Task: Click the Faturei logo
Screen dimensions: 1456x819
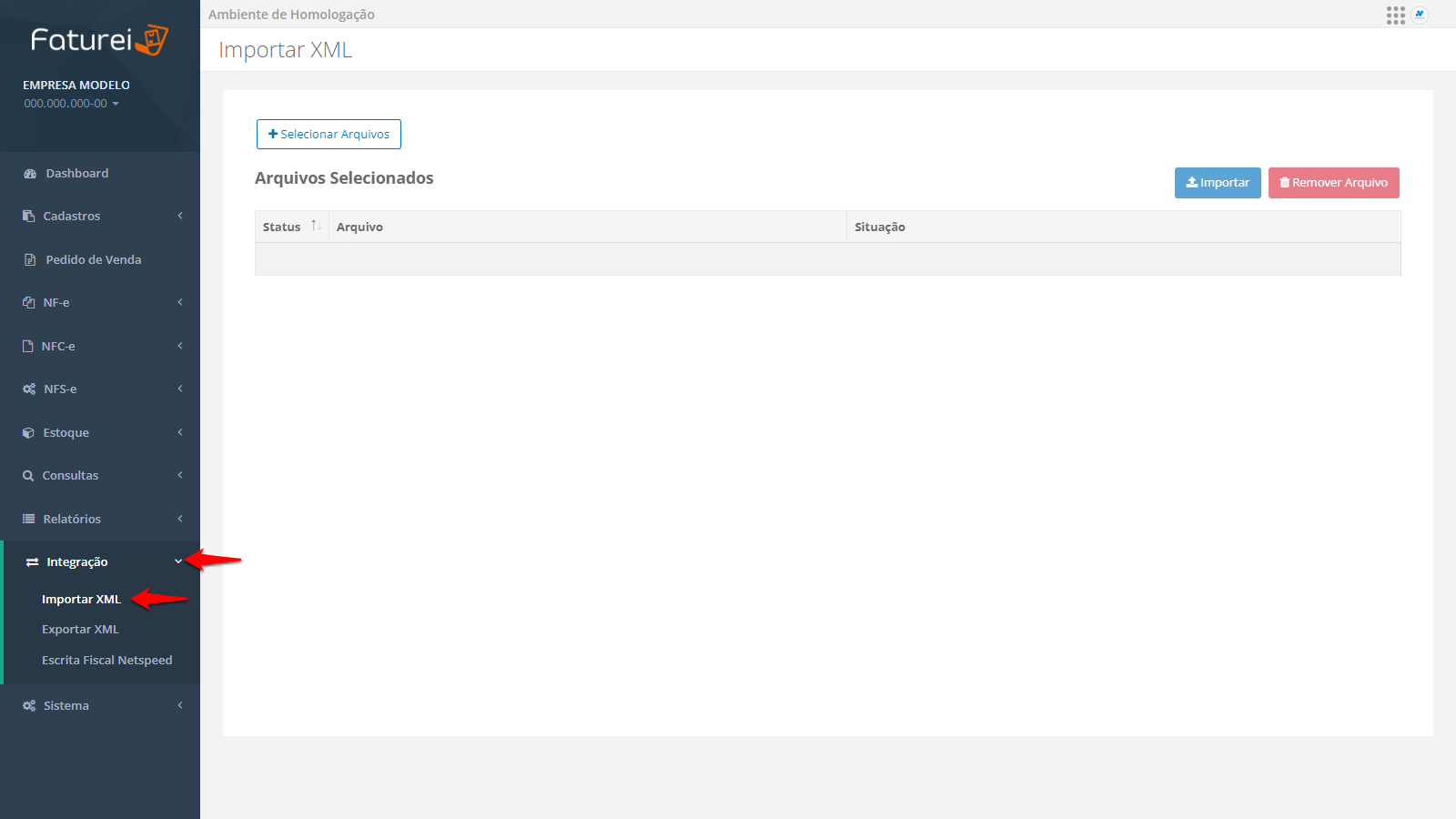Action: [99, 40]
